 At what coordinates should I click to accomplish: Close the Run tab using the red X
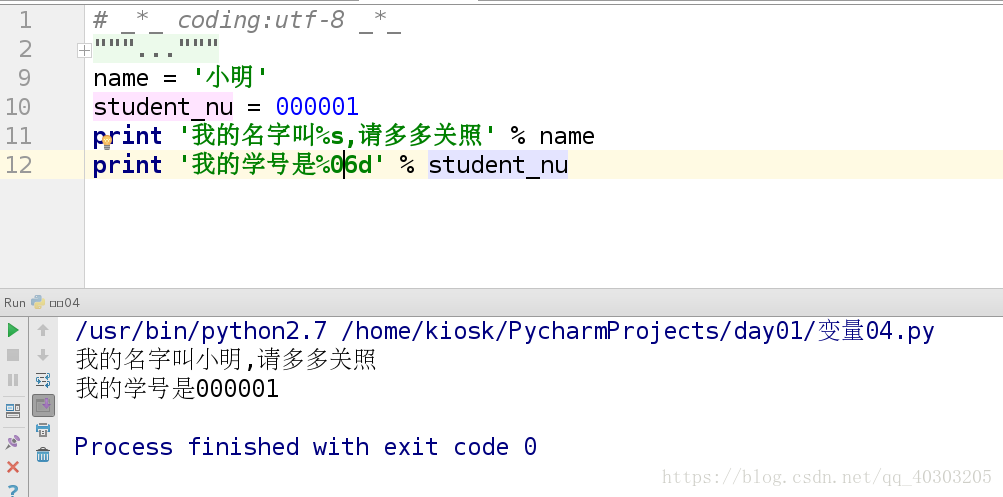[13, 466]
